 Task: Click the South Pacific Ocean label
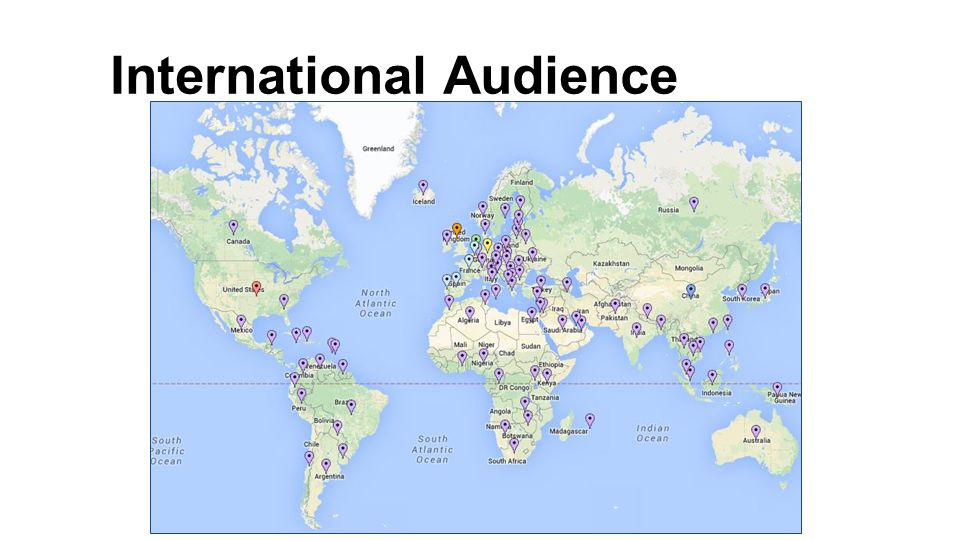tap(167, 451)
